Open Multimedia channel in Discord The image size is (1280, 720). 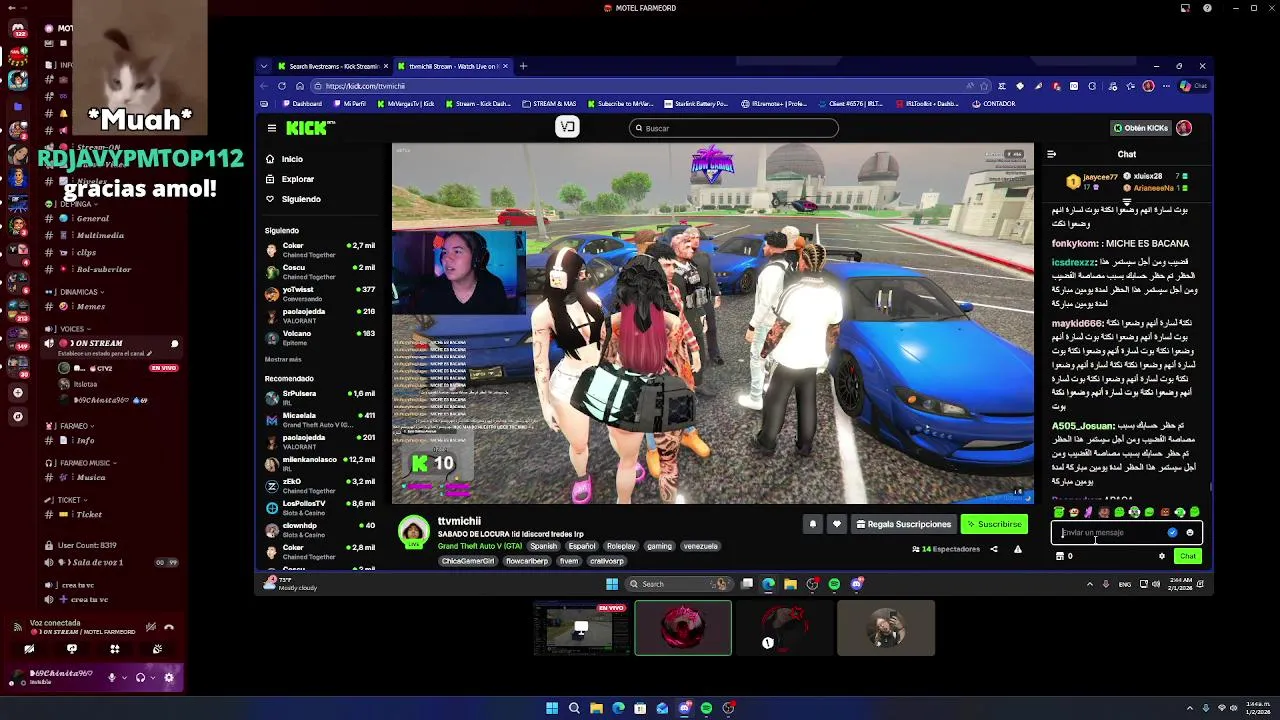(99, 235)
